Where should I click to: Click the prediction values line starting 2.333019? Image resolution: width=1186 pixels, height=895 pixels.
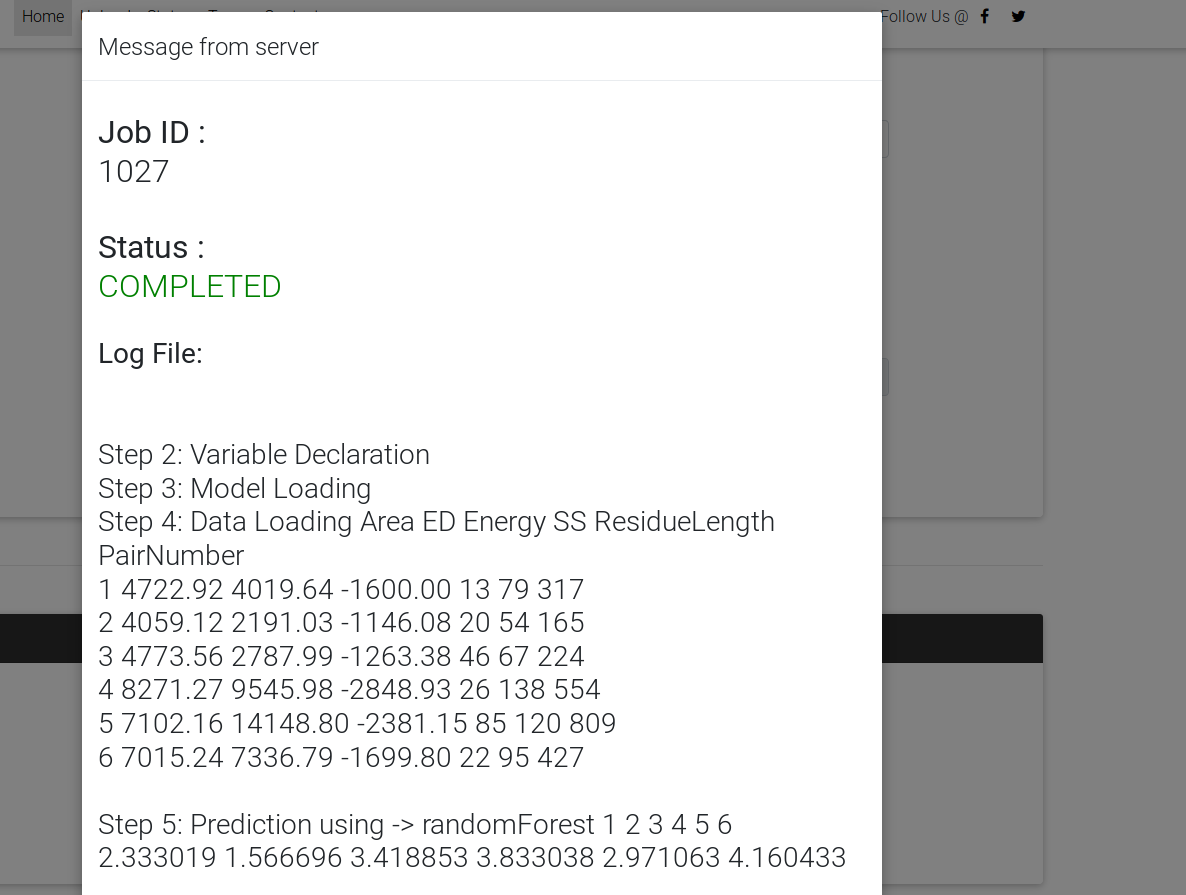click(x=472, y=858)
